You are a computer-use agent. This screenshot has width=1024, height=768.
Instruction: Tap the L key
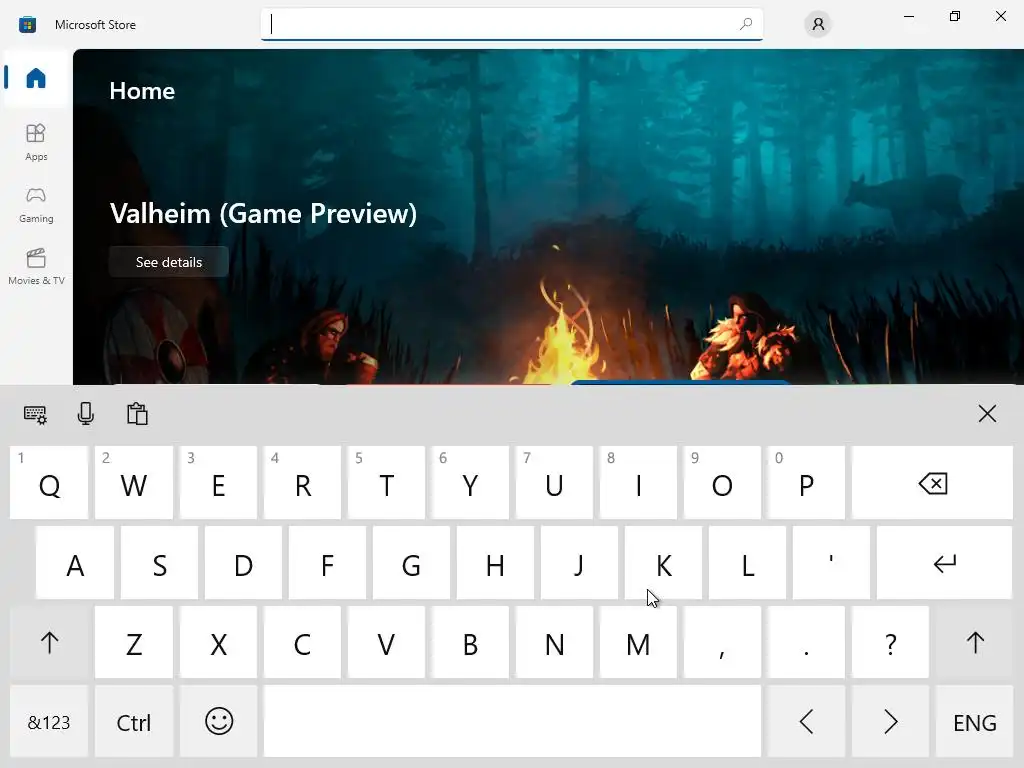click(747, 563)
